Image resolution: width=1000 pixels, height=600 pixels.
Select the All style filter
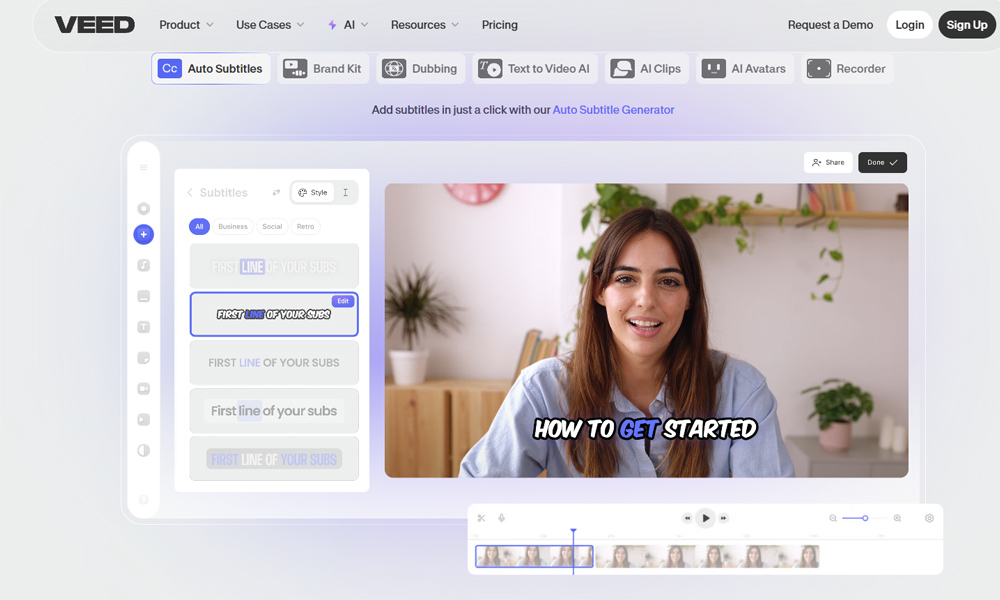tap(199, 226)
